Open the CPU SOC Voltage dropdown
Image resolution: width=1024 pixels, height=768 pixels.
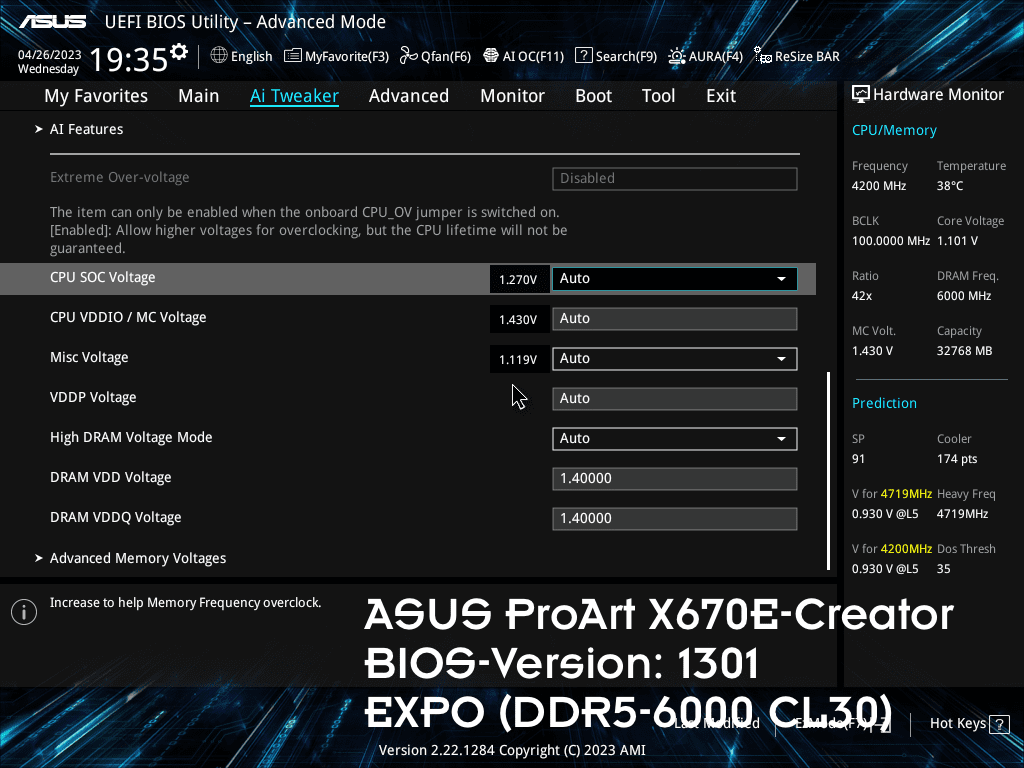click(675, 279)
